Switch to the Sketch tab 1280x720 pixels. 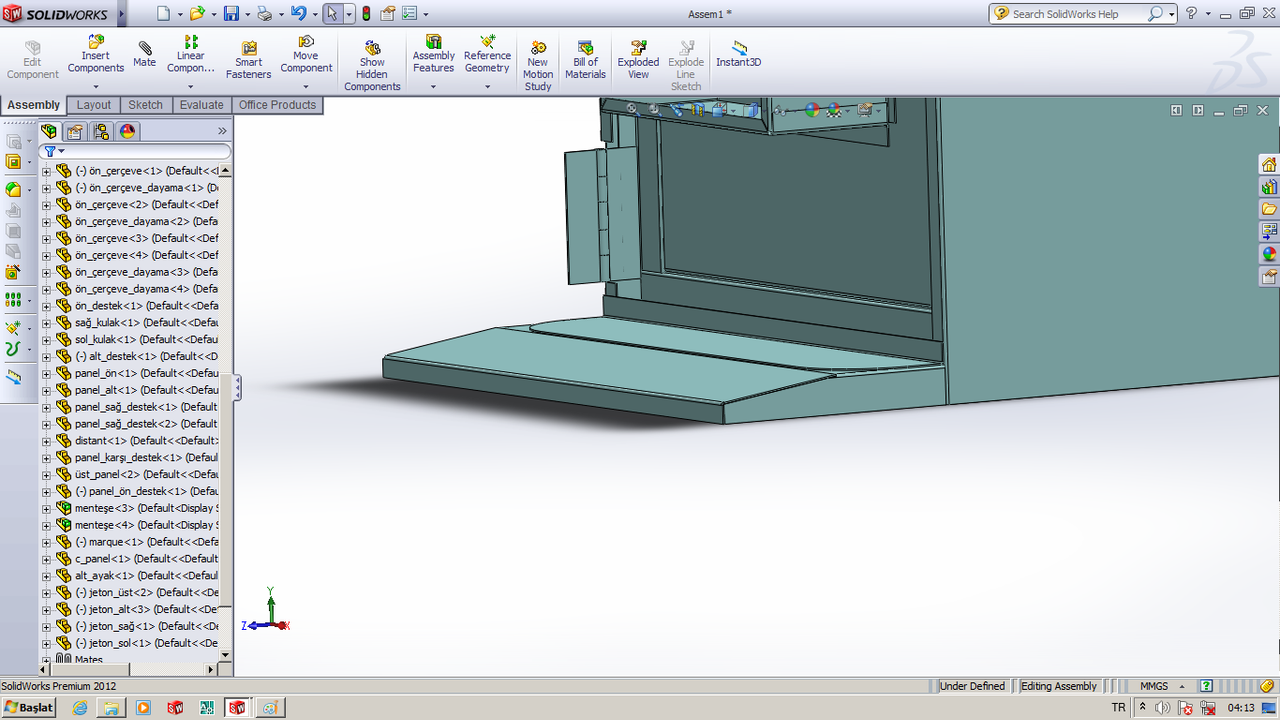[145, 105]
